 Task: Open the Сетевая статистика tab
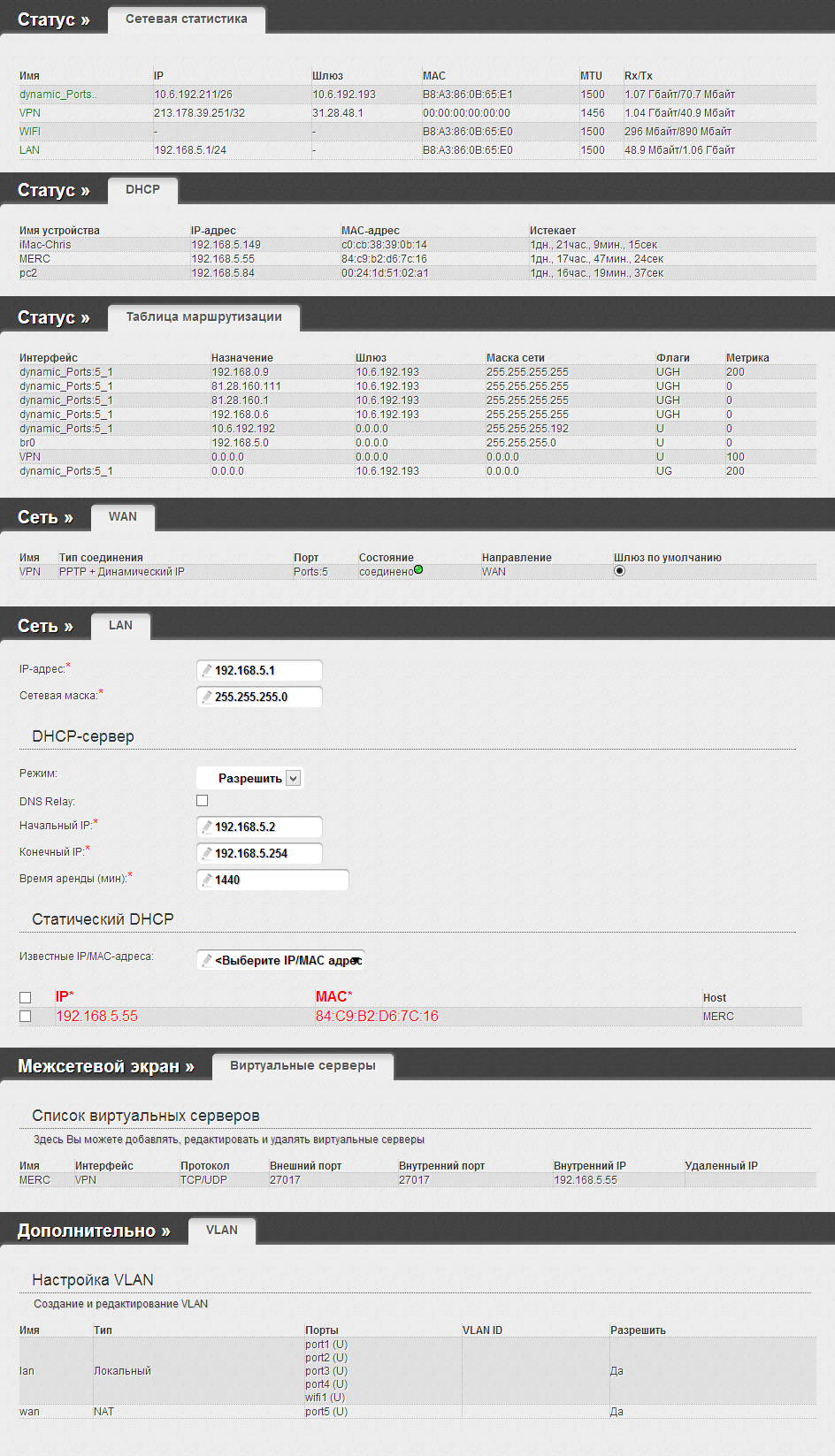[186, 19]
